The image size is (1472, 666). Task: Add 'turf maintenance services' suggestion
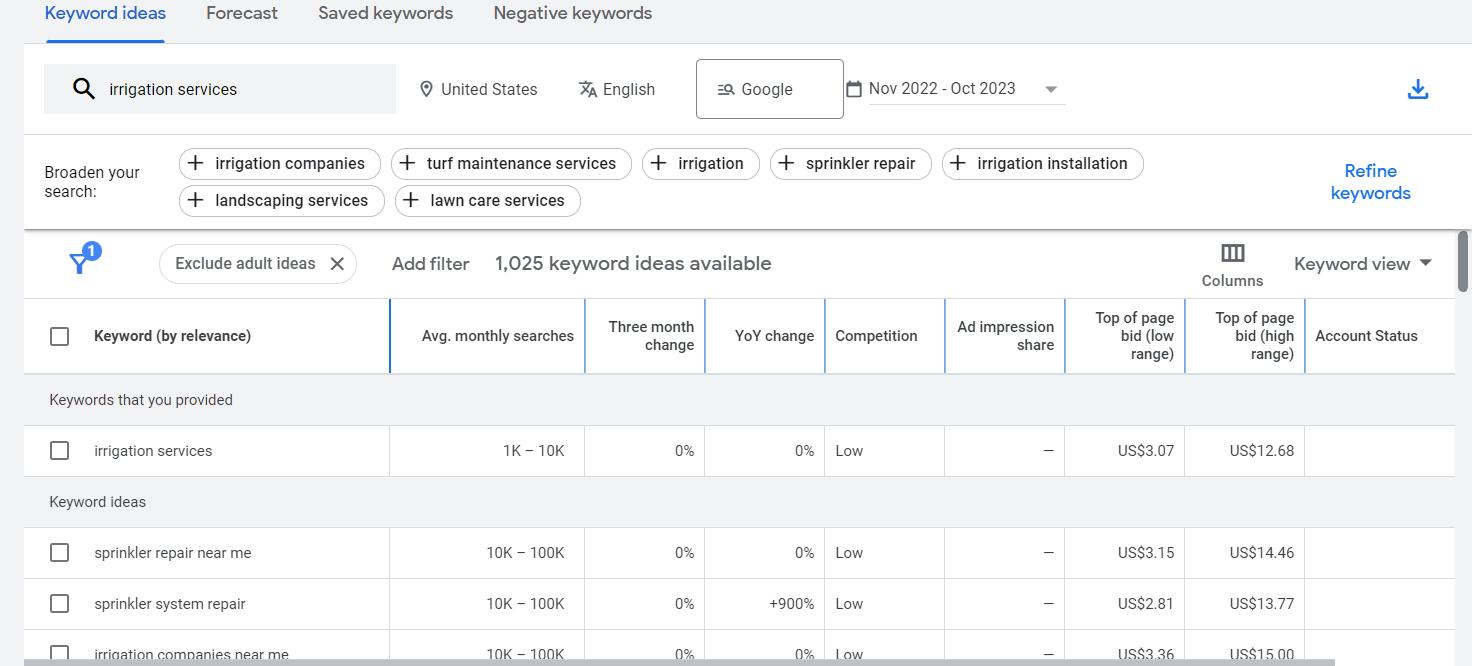[511, 163]
